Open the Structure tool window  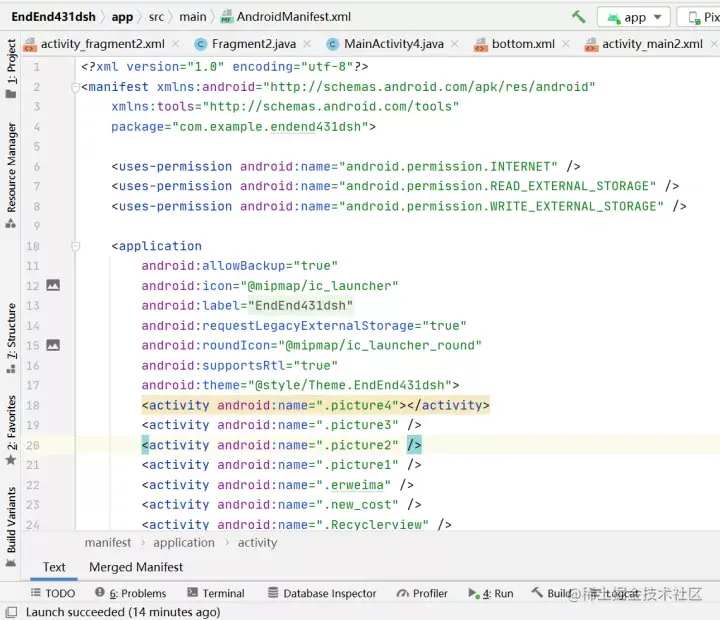pyautogui.click(x=11, y=337)
